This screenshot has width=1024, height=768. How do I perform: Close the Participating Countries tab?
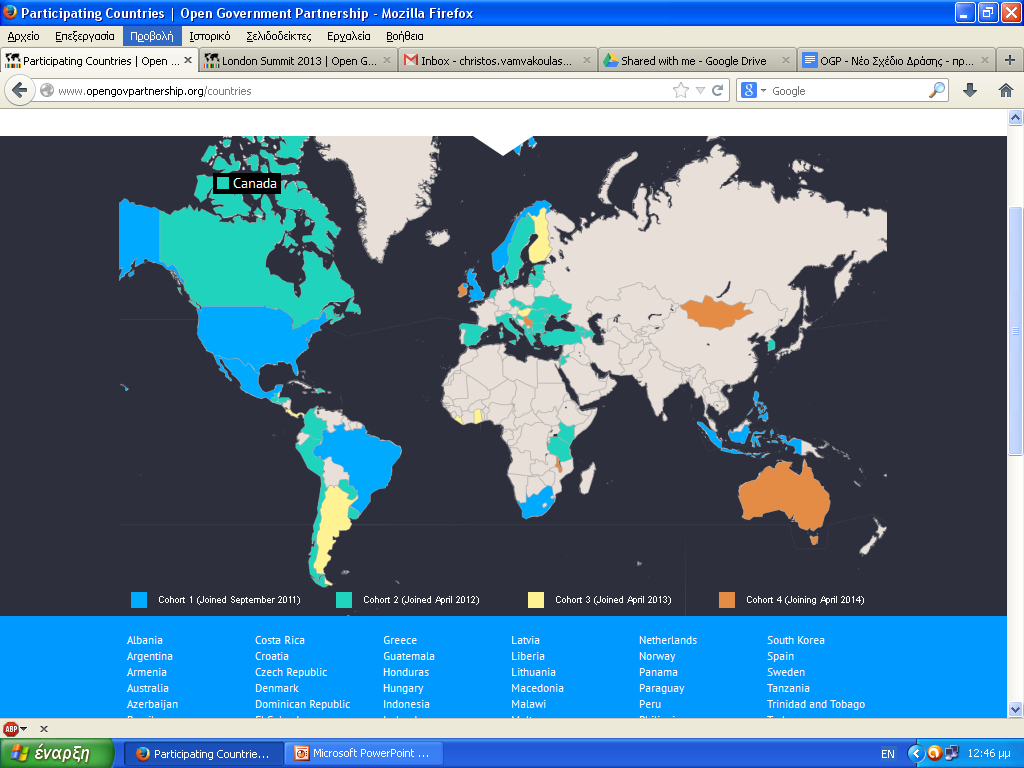188,60
